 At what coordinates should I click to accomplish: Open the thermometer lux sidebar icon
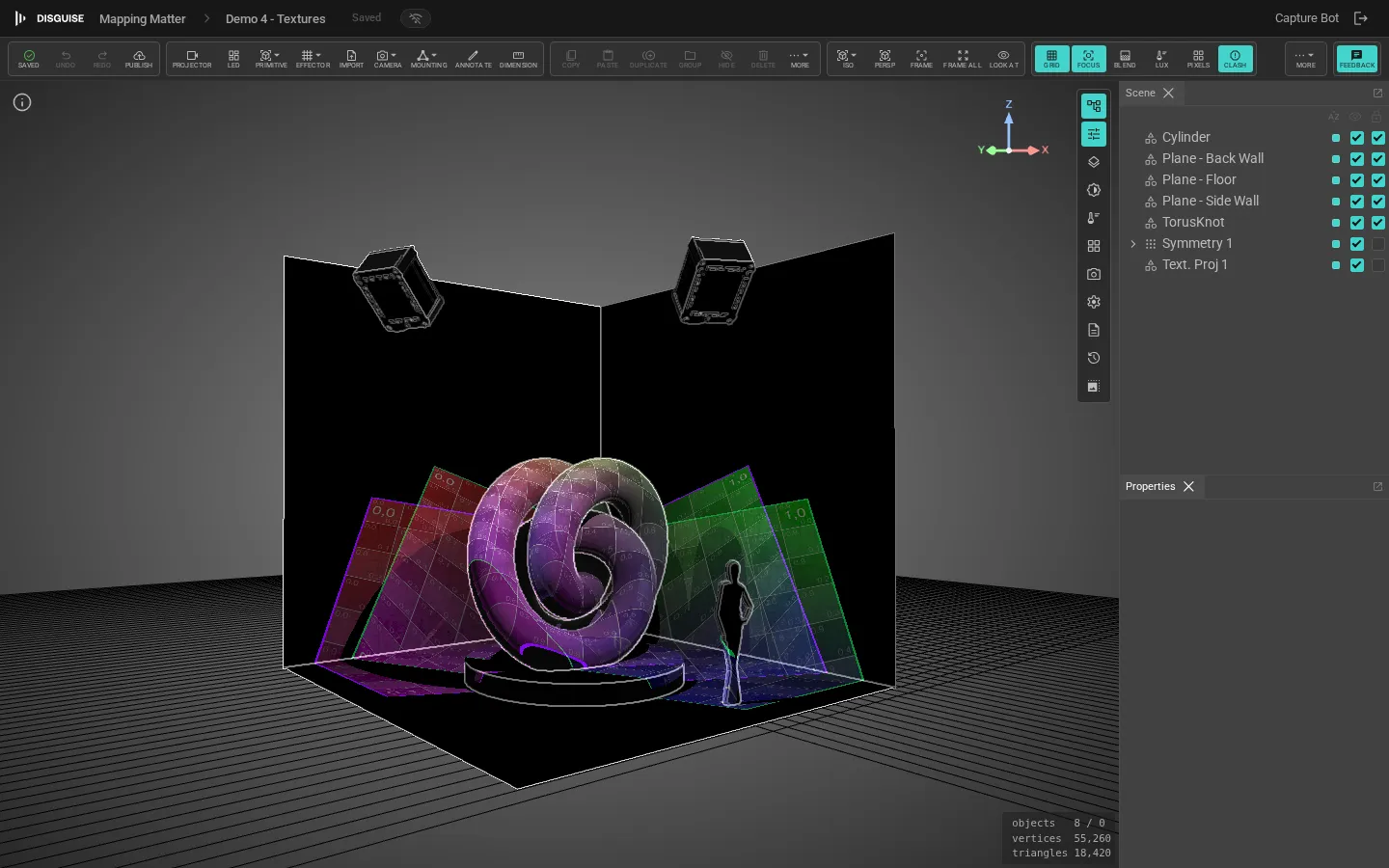point(1094,218)
